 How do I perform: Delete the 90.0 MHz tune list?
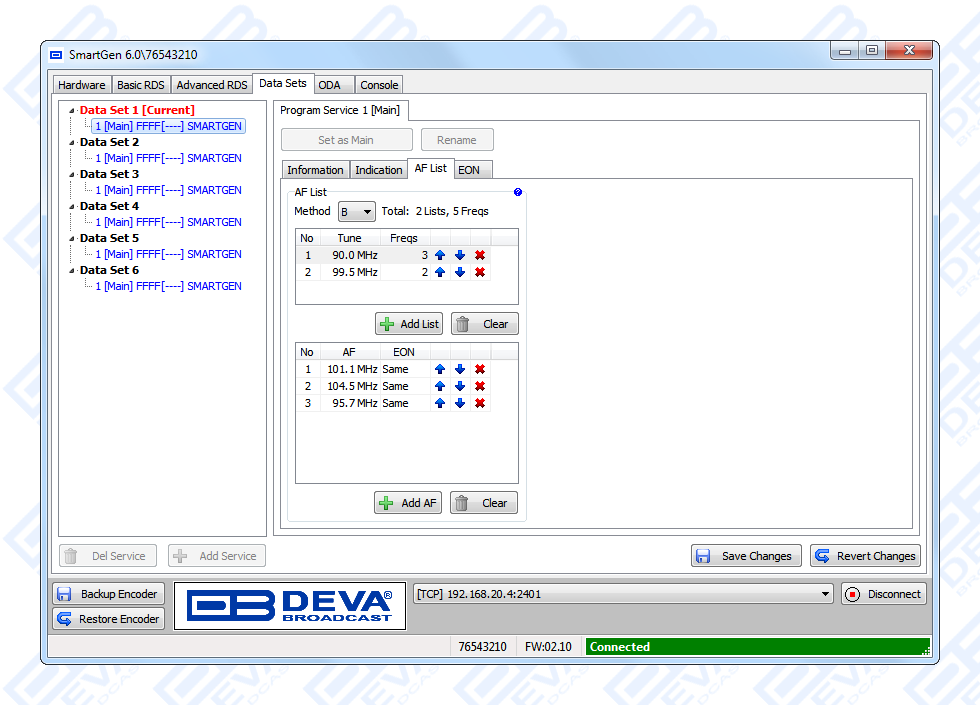pyautogui.click(x=480, y=255)
